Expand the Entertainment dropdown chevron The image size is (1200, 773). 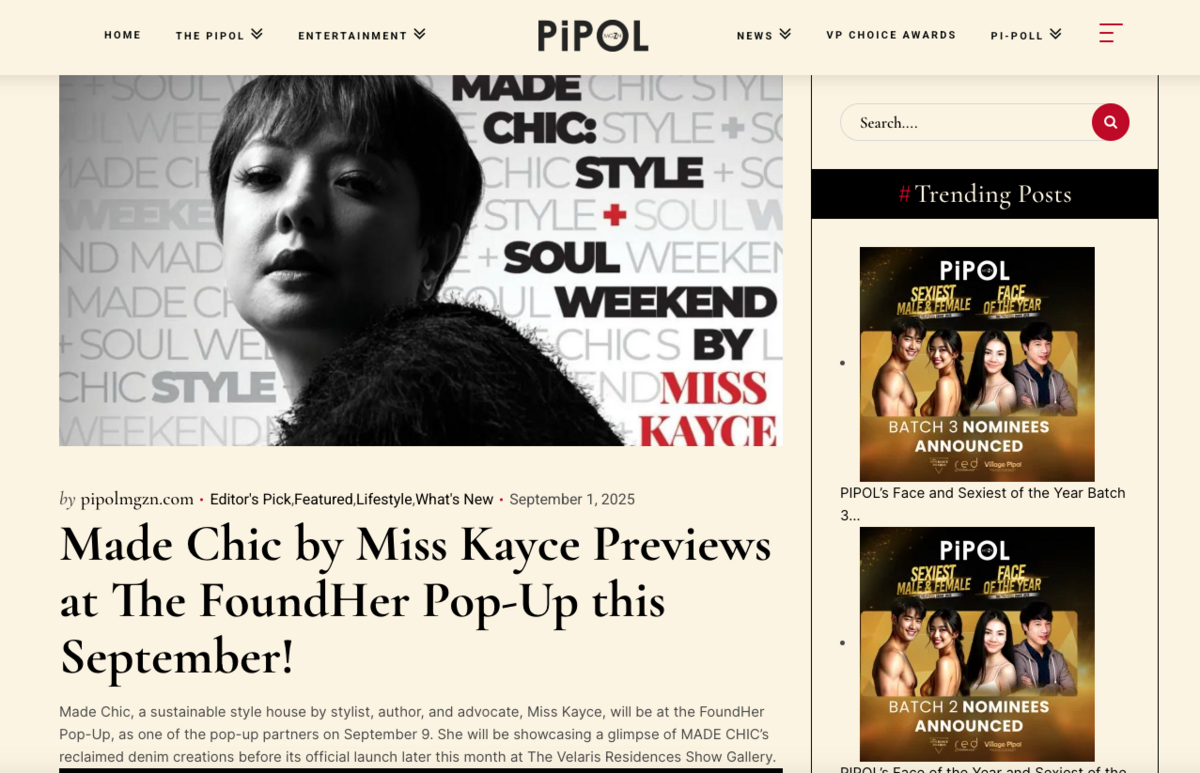click(x=420, y=34)
